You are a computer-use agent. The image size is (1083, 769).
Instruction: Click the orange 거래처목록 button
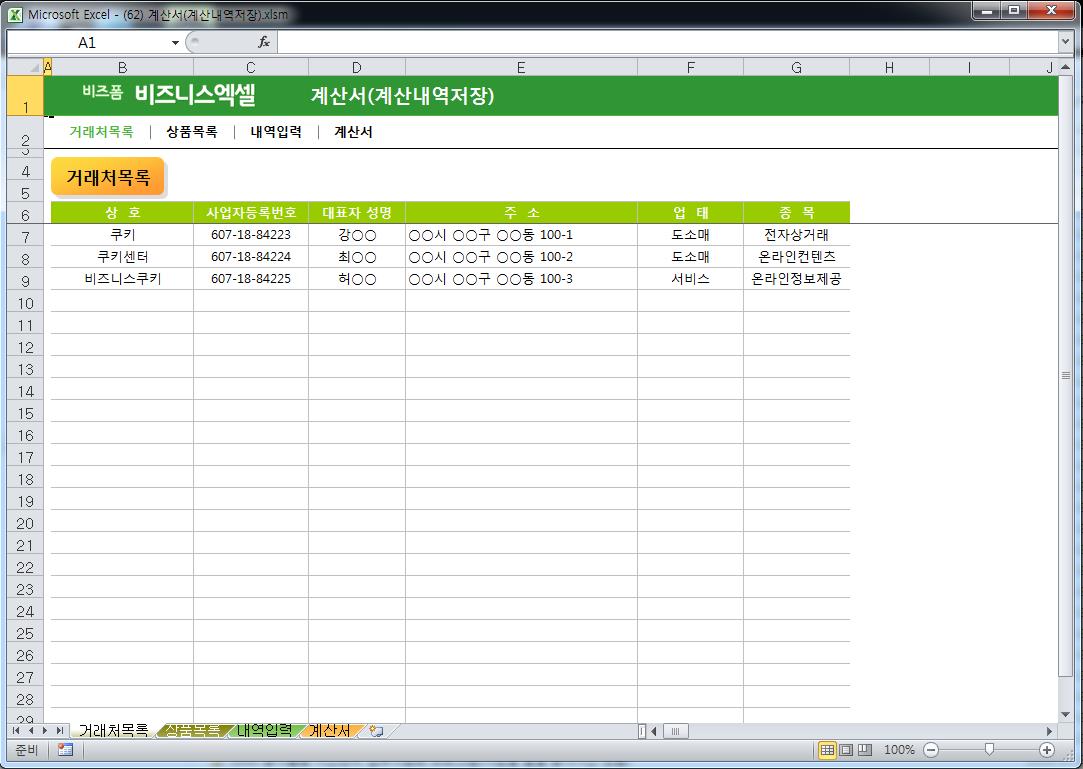pos(108,178)
